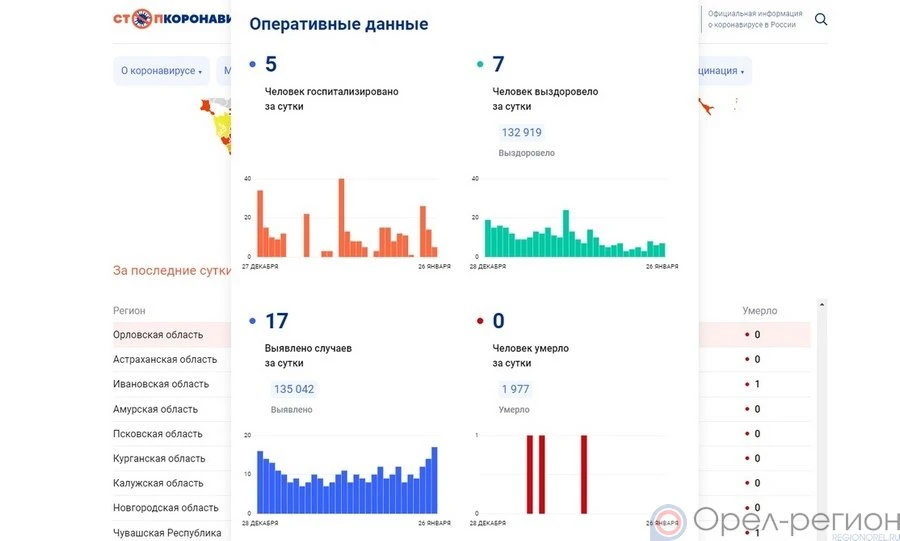Click the 135 042 Выявлено badge
Viewport: 900px width, 541px height.
point(294,389)
